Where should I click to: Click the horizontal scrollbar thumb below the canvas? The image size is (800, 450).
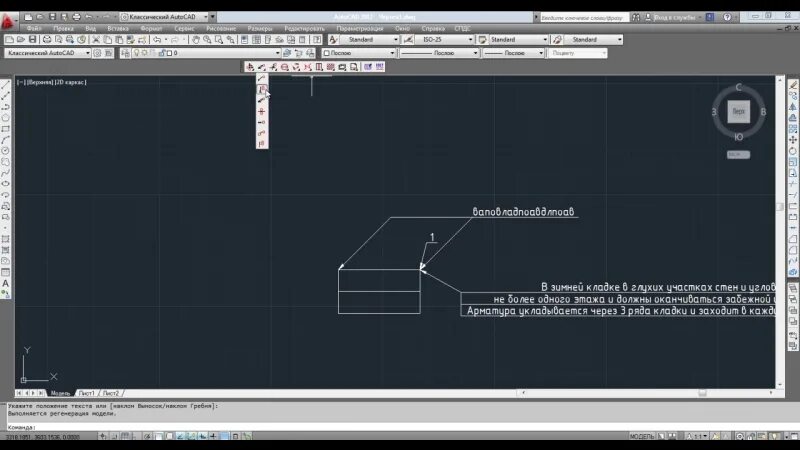click(x=703, y=393)
